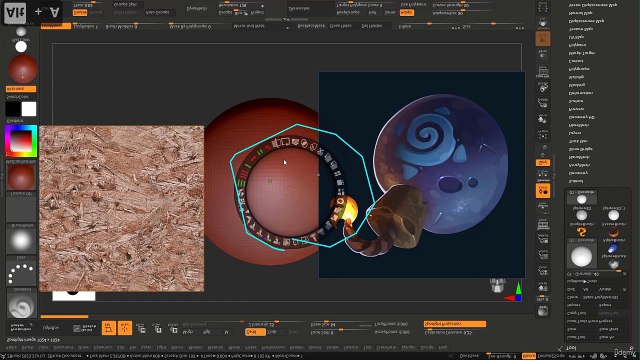
Task: Expand the Polypaint sub-palette
Action: [577, 45]
